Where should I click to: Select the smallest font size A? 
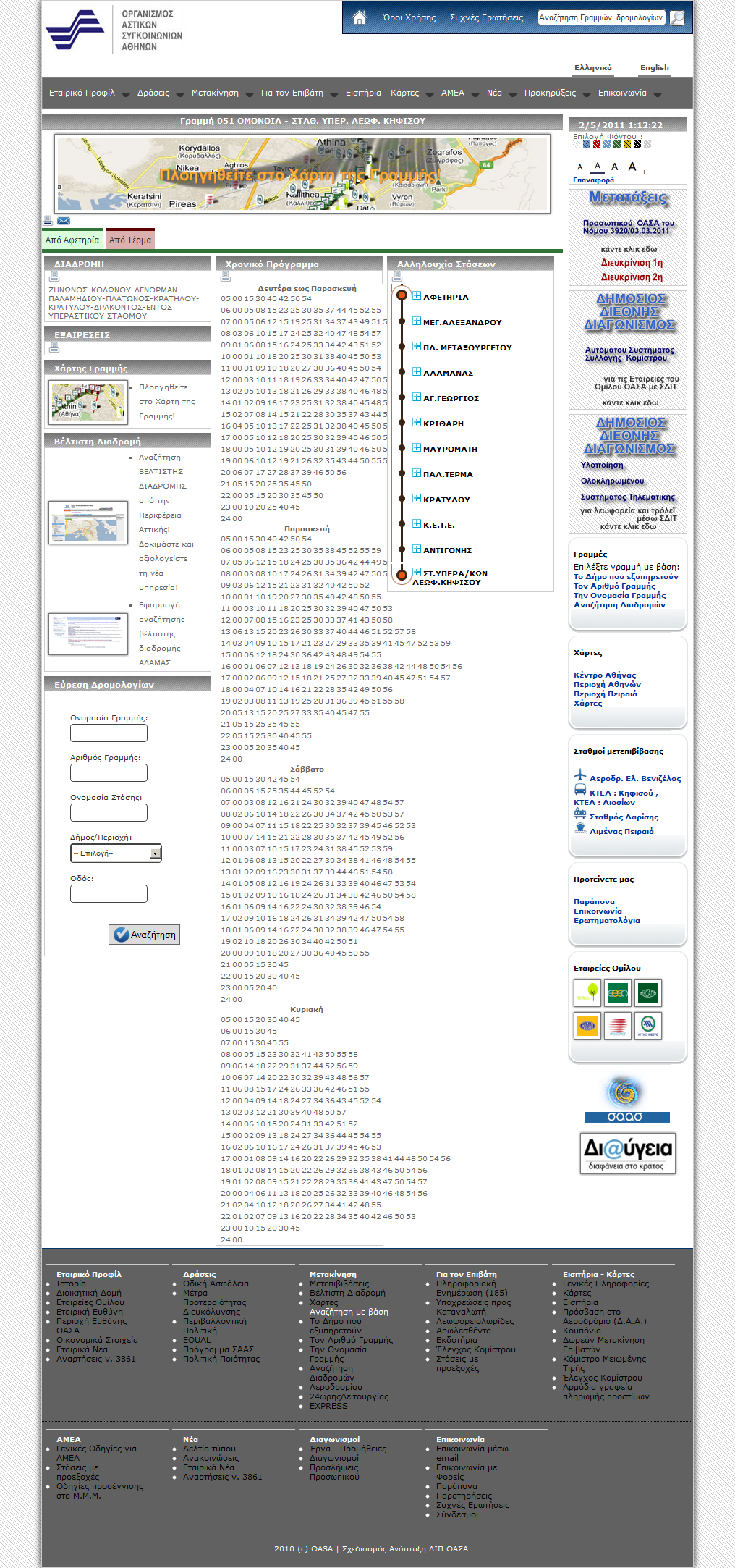pos(579,167)
